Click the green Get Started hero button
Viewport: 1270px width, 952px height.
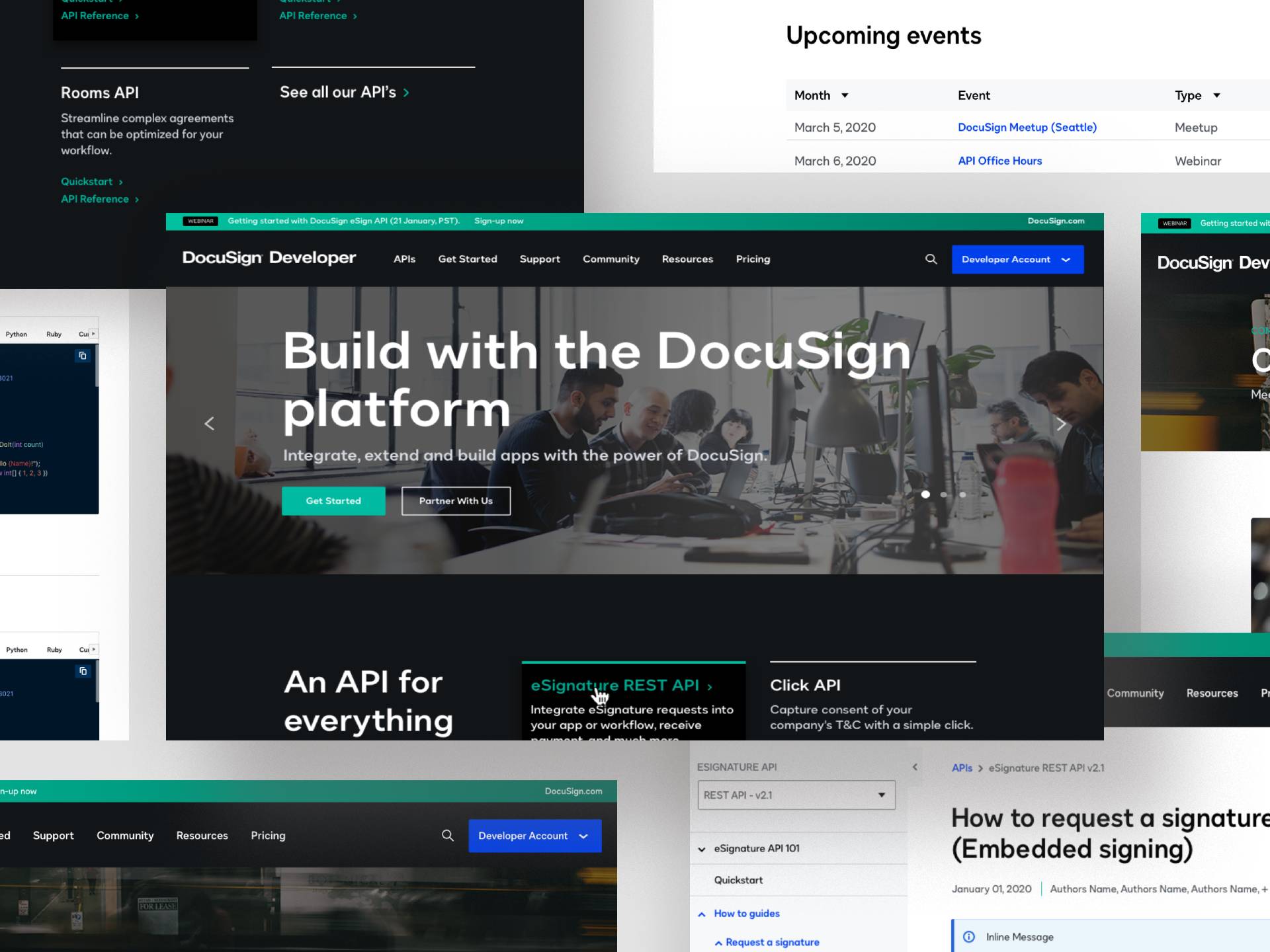coord(333,501)
